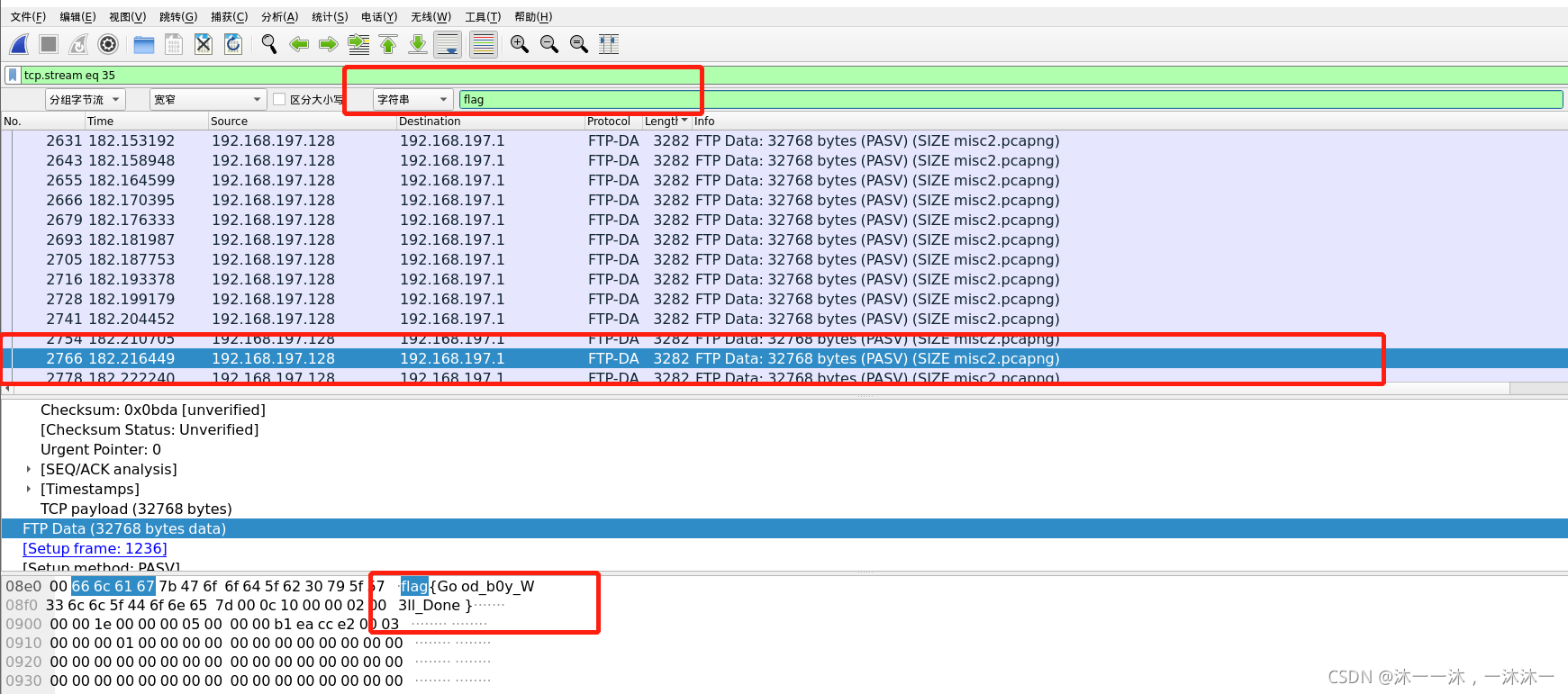Image resolution: width=1568 pixels, height=694 pixels.
Task: Sort by the Length column header
Action: [666, 121]
